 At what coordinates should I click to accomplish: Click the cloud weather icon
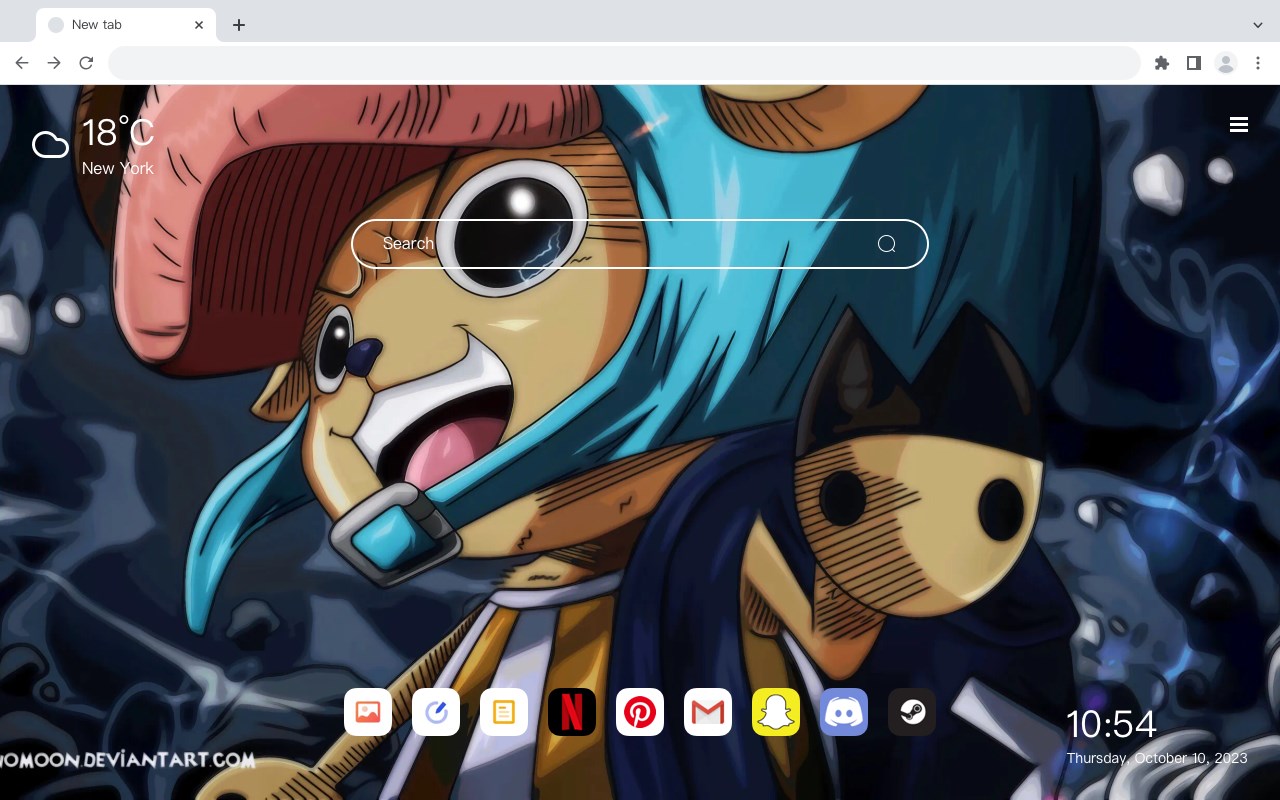click(50, 145)
